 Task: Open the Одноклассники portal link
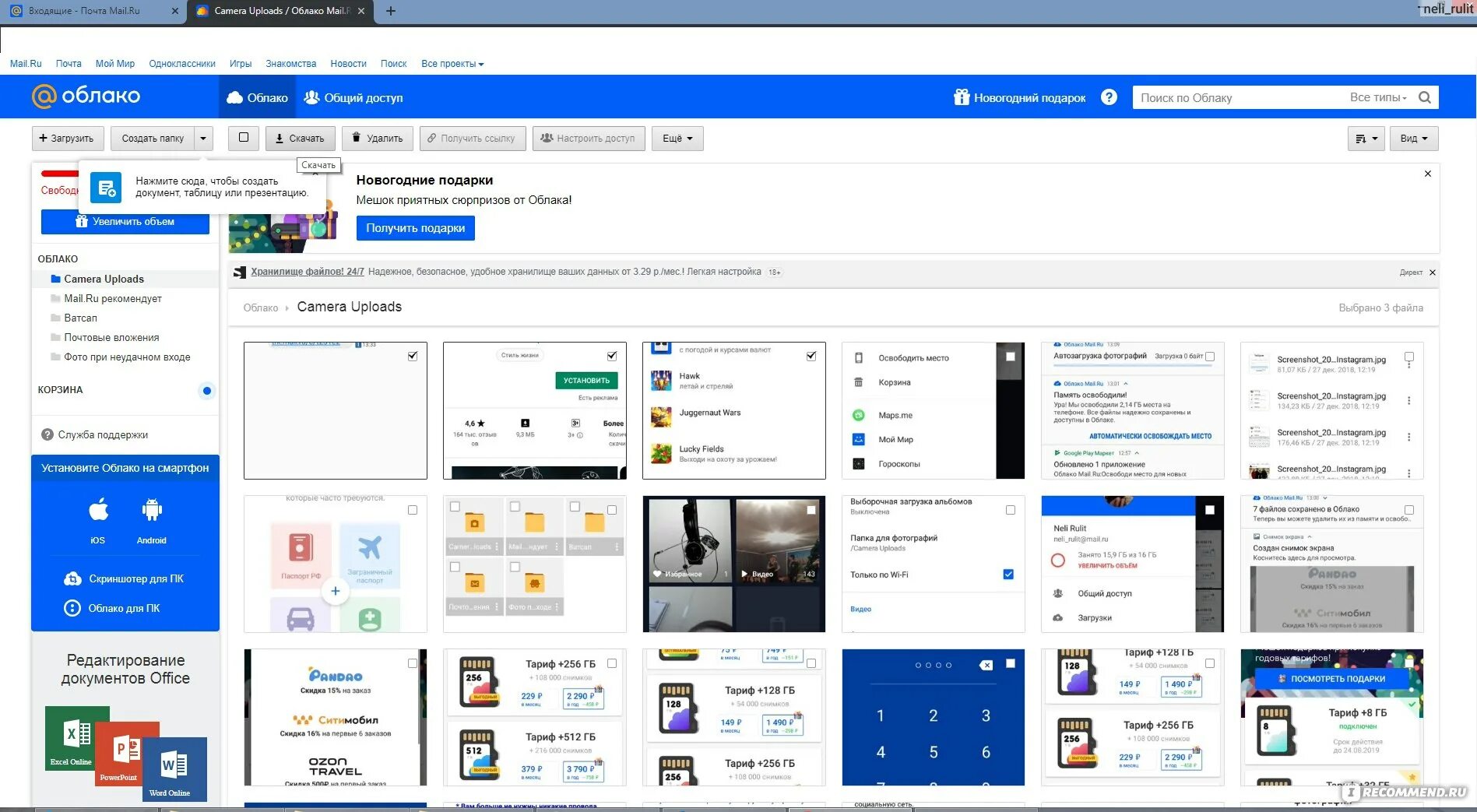click(x=182, y=64)
